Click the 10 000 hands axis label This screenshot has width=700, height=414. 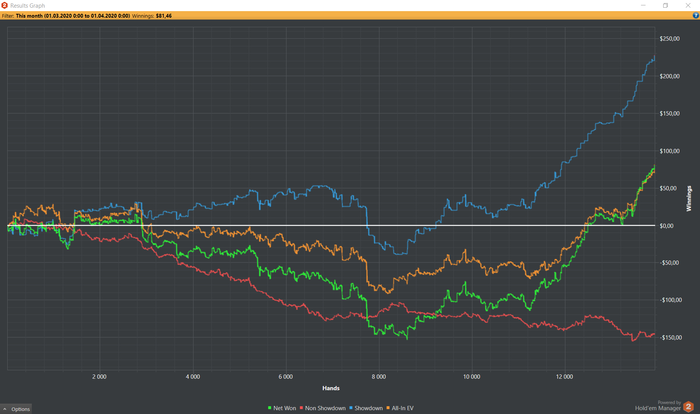click(472, 377)
